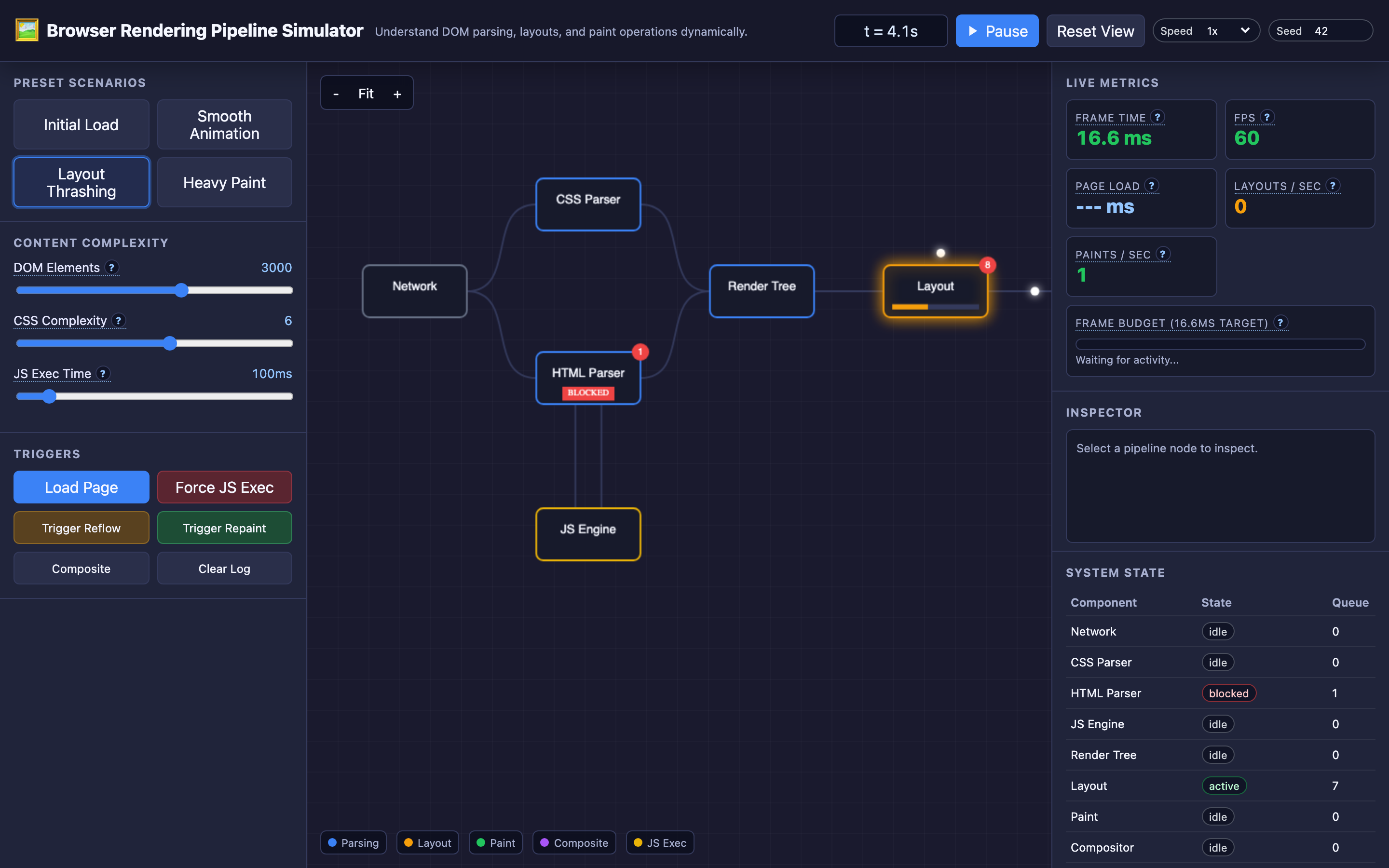This screenshot has height=868, width=1389.
Task: Open the DOM Elements help icon
Action: click(111, 267)
